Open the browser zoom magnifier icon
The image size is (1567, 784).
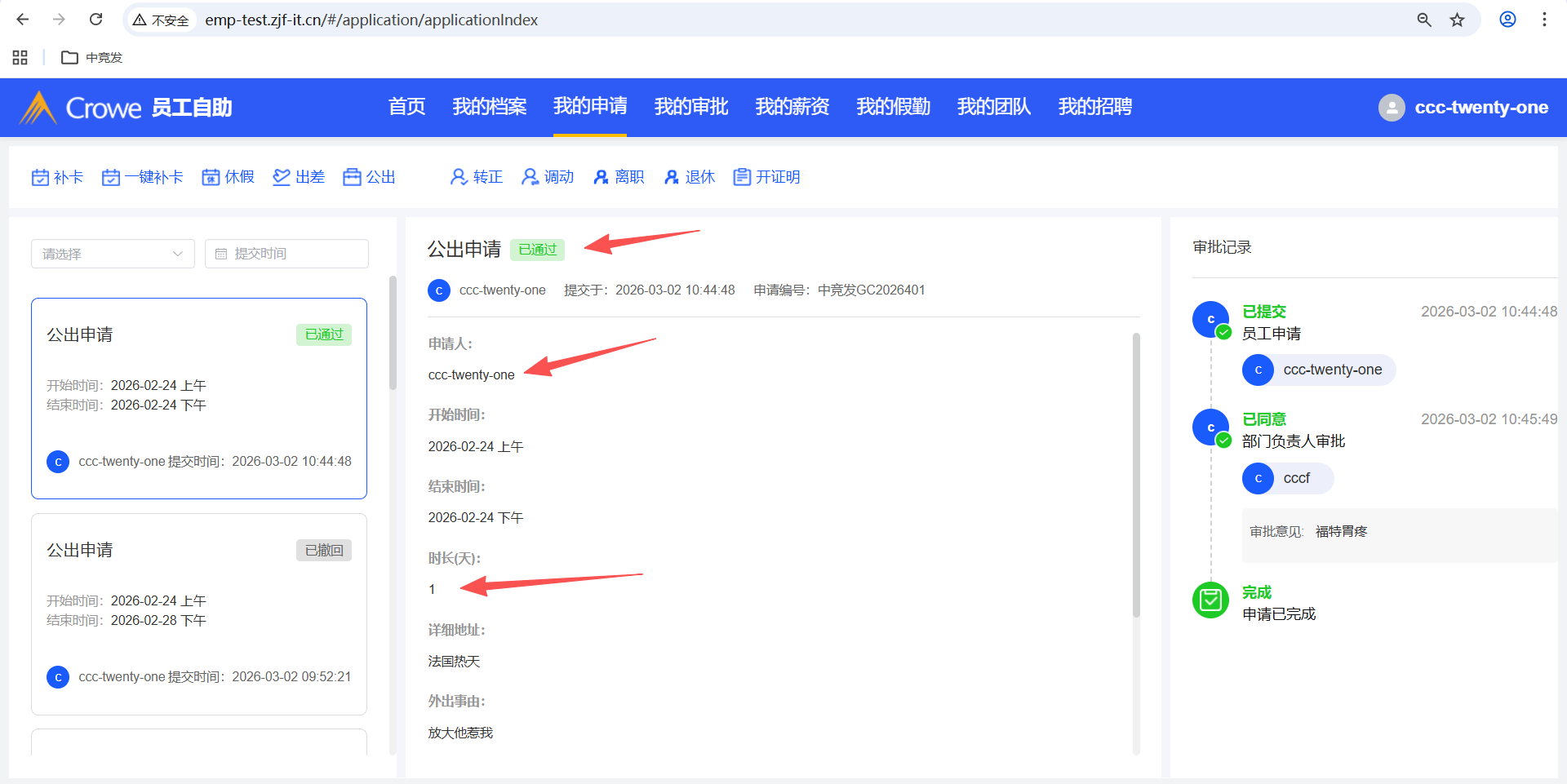(1424, 20)
